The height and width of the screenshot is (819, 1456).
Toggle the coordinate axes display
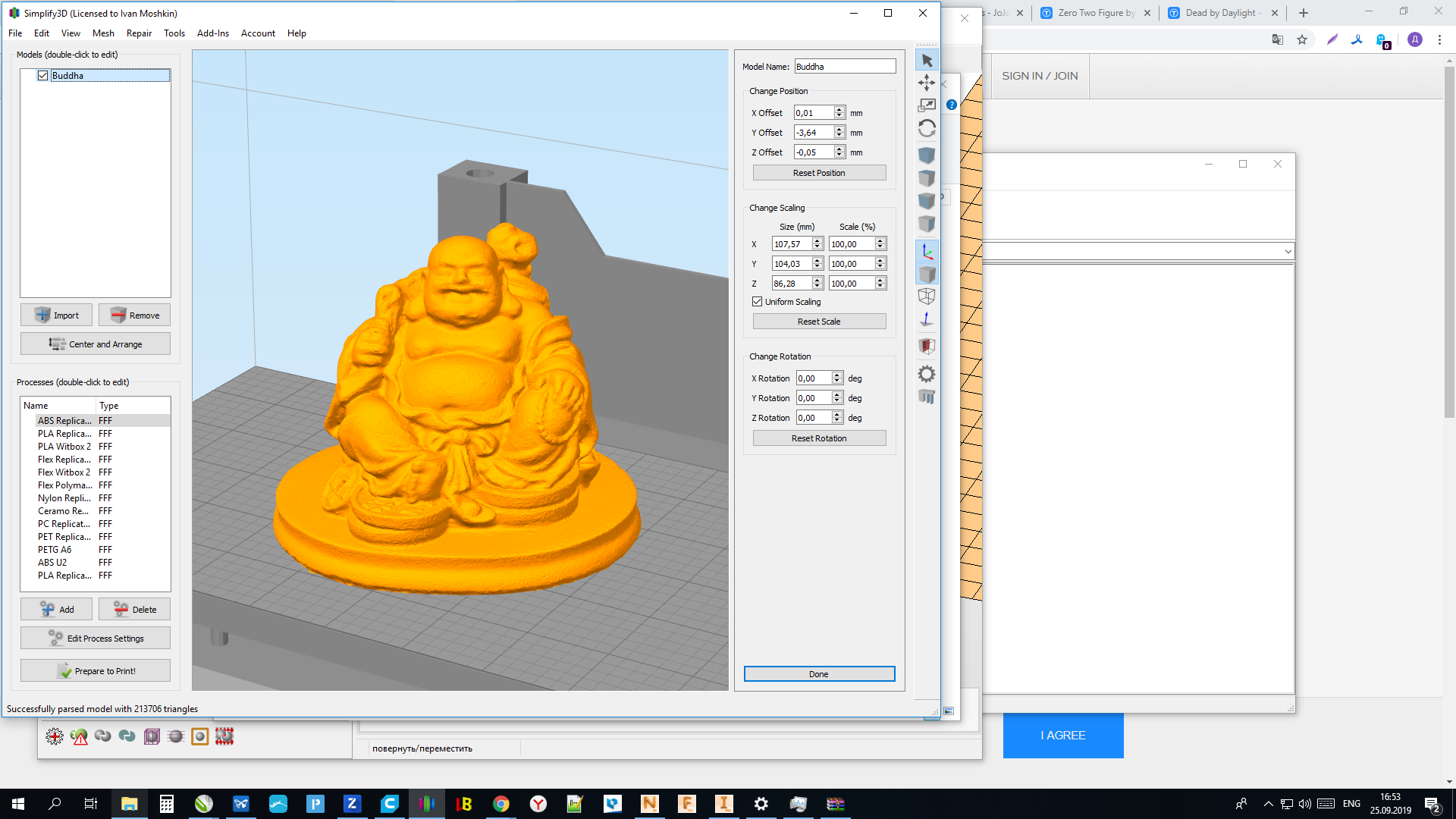(x=927, y=252)
